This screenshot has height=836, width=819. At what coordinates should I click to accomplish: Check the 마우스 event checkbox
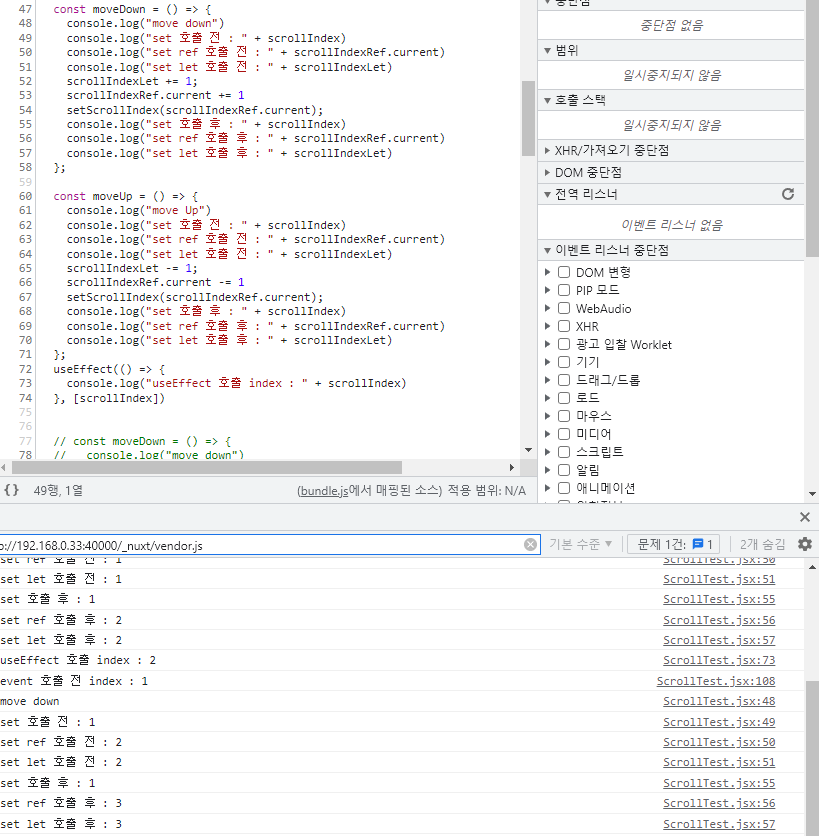point(564,416)
